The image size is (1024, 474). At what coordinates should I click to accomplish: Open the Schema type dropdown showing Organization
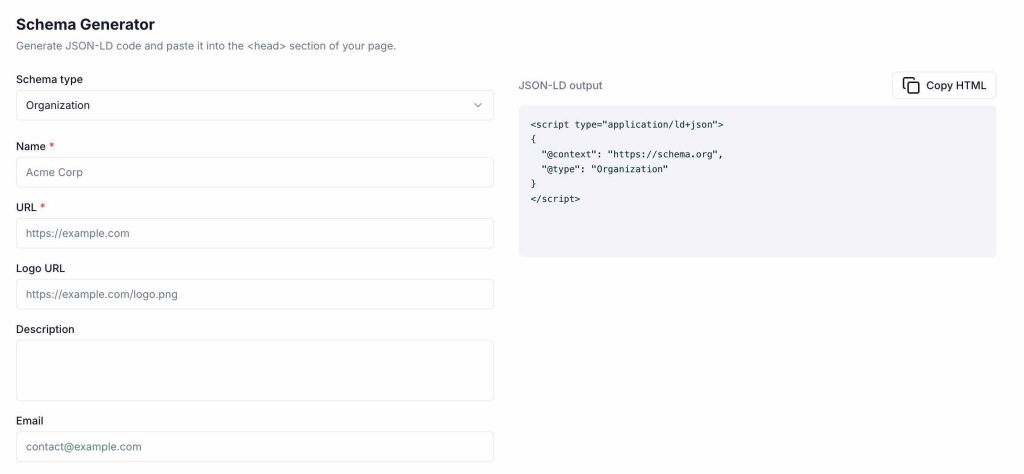coord(255,105)
